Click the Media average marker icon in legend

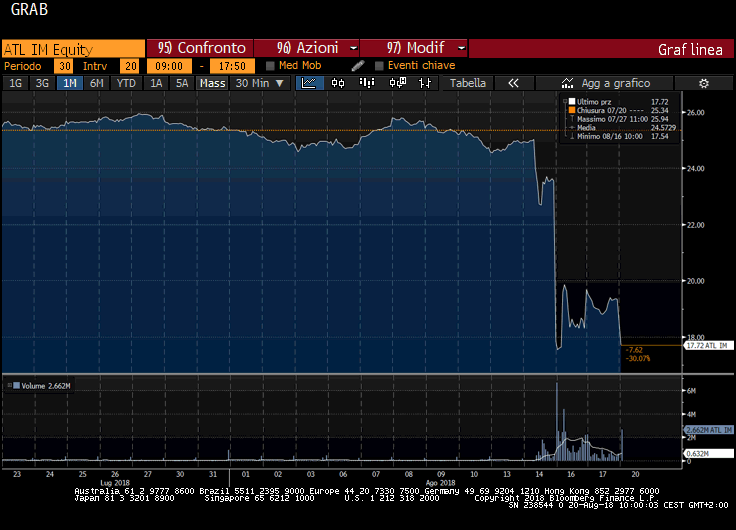[x=572, y=128]
